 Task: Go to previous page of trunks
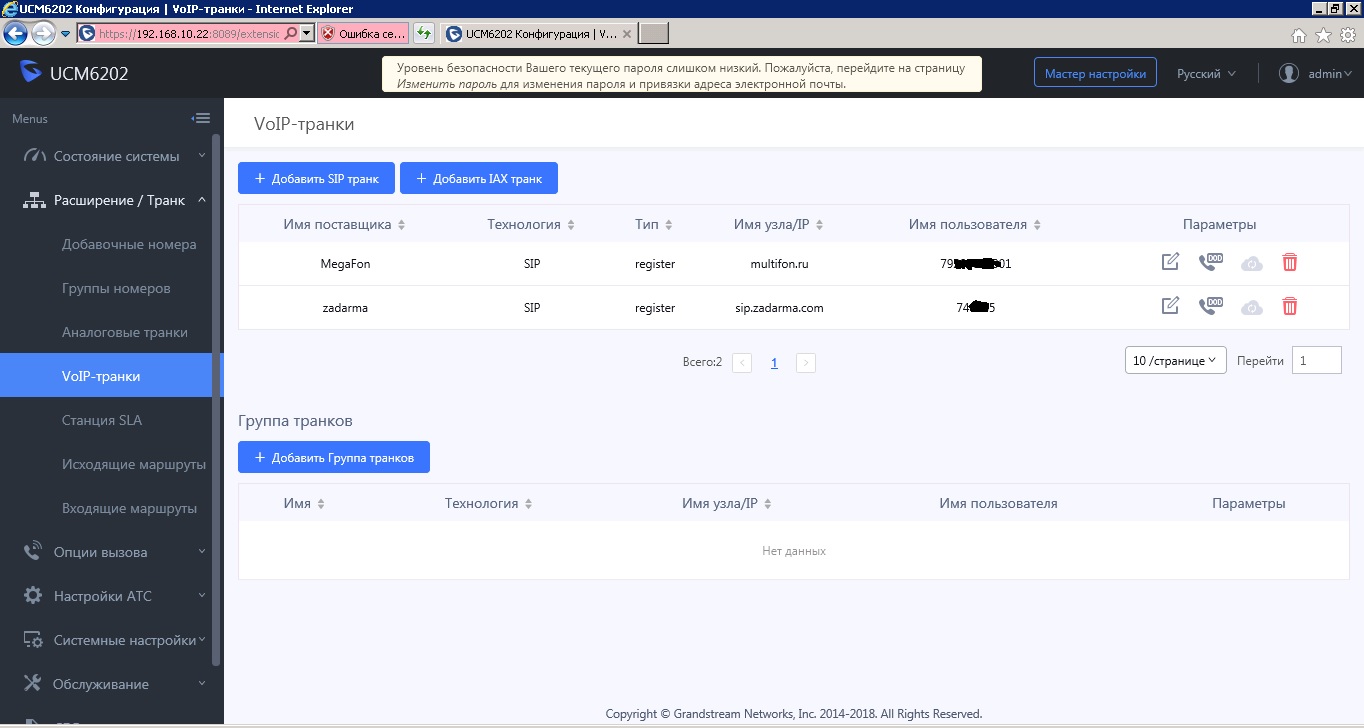(742, 363)
